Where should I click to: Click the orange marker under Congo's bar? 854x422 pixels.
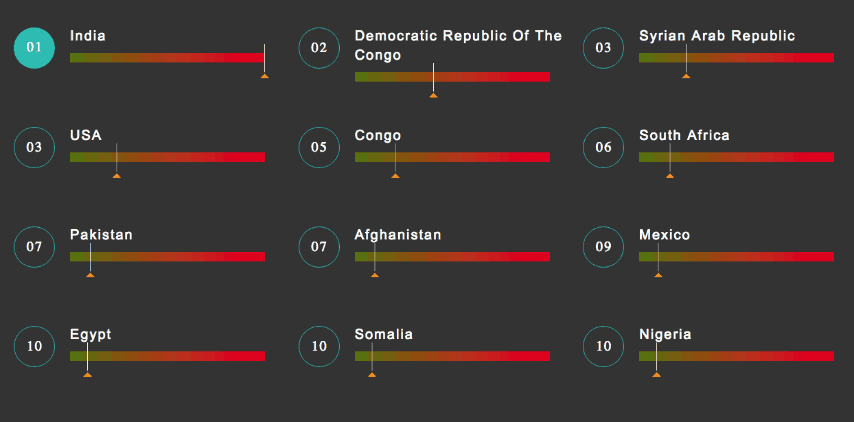coord(395,176)
